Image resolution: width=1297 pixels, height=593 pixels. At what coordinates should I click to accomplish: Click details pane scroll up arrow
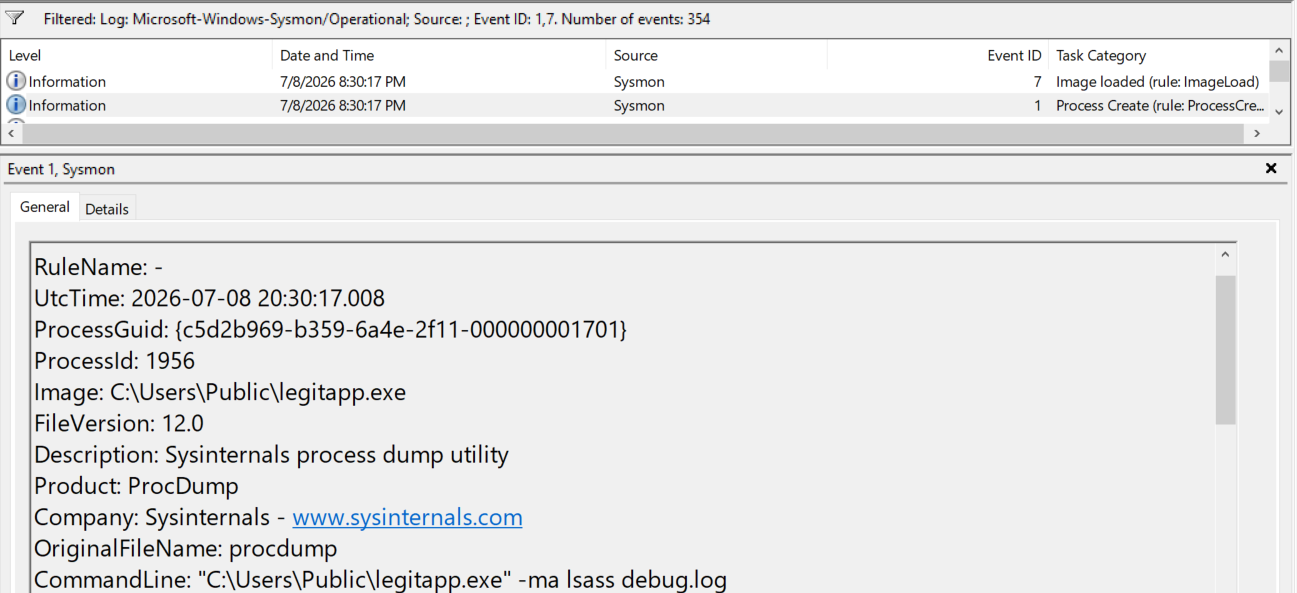pos(1226,257)
